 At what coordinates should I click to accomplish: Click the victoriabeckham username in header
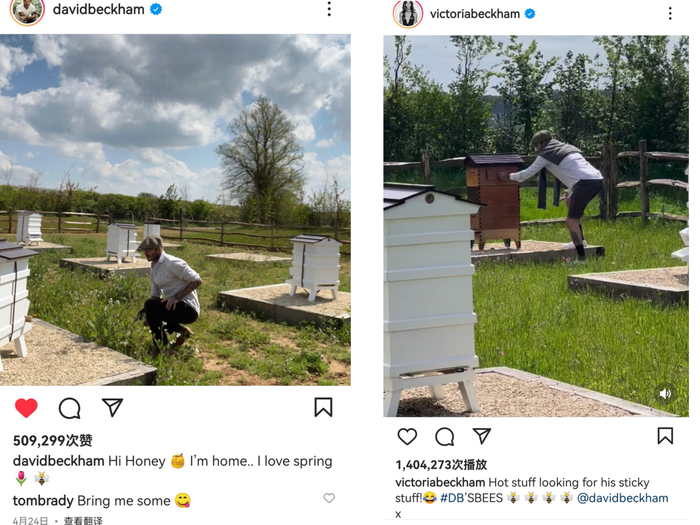[475, 14]
